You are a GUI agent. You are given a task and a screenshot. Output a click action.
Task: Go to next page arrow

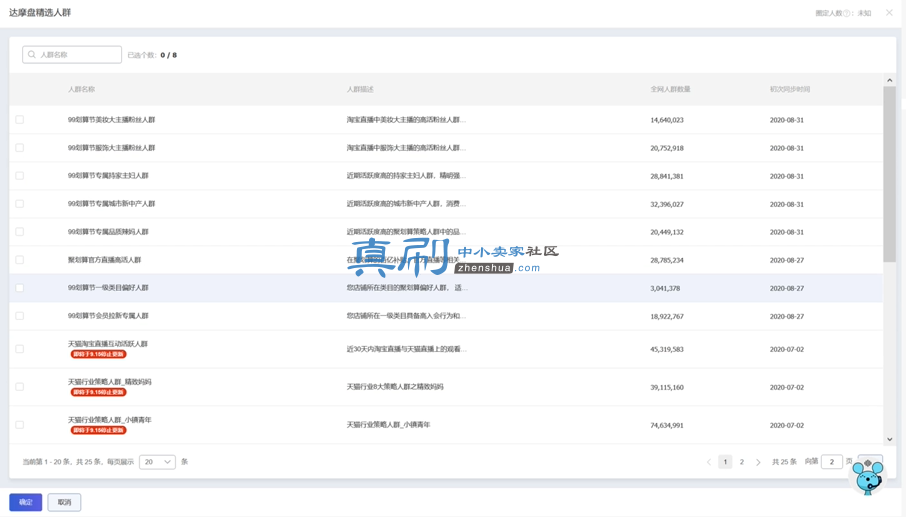click(x=758, y=462)
